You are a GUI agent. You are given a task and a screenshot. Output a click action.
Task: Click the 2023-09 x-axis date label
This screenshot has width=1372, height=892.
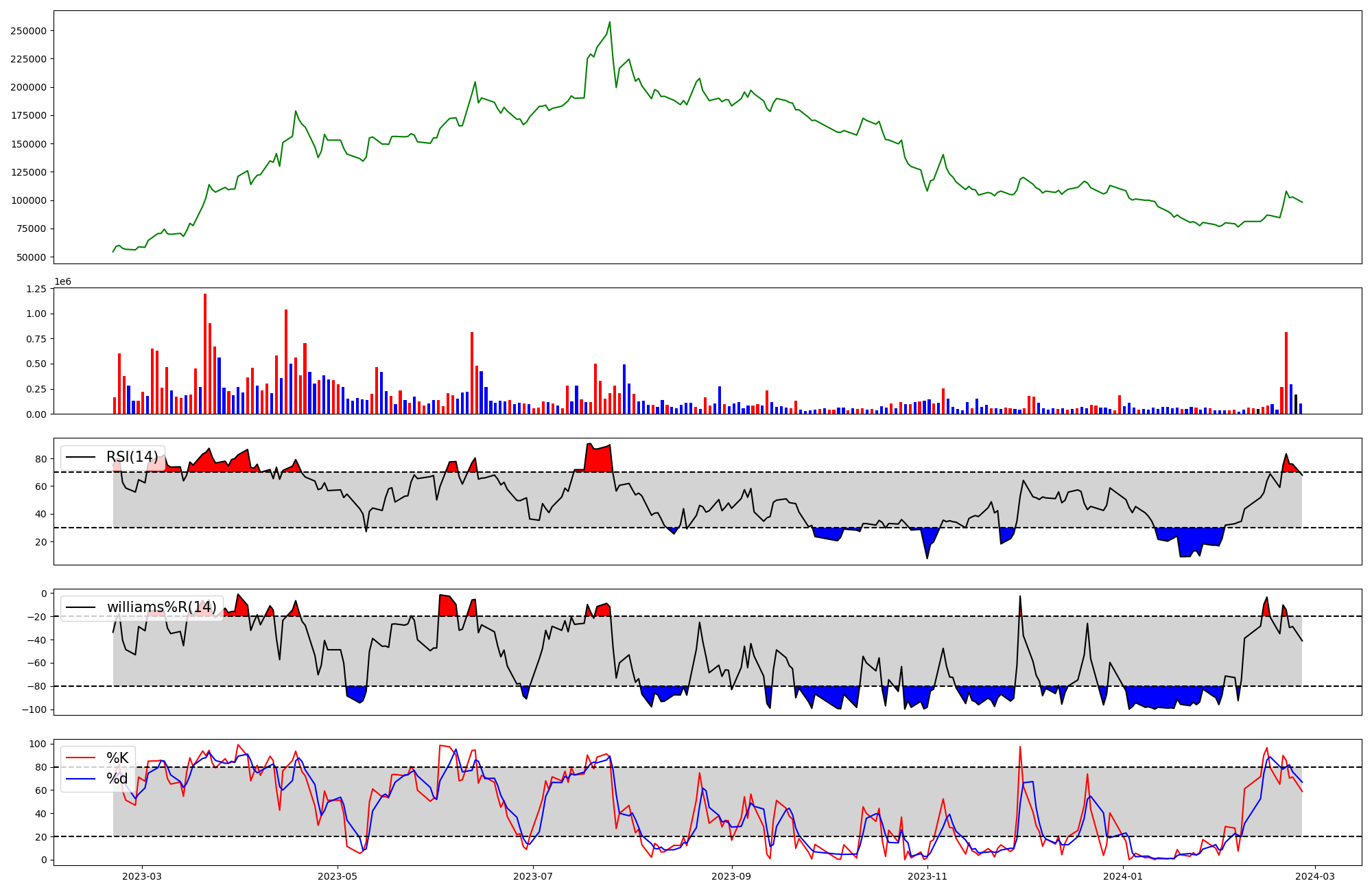[731, 876]
